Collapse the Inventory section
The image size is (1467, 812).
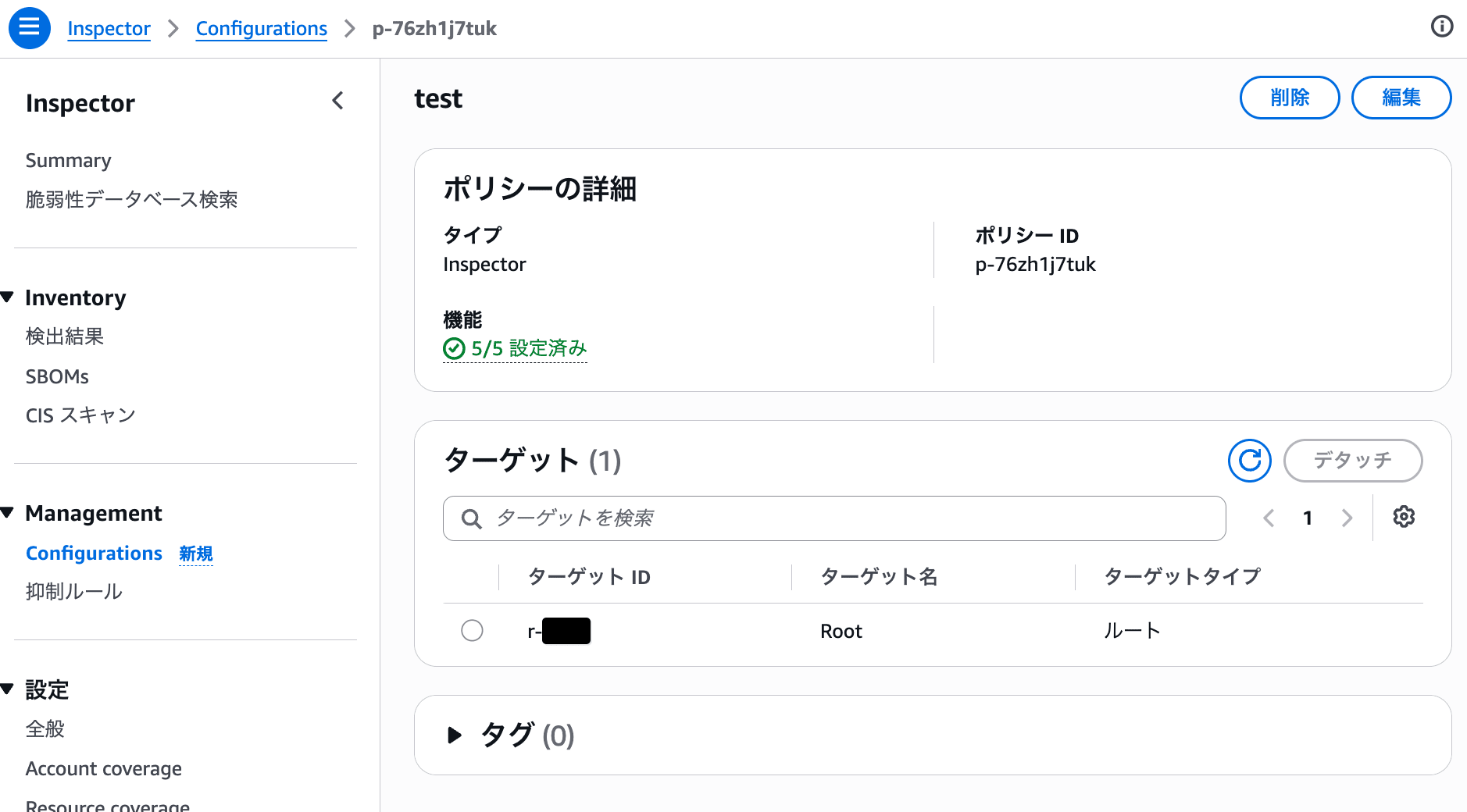click(x=8, y=297)
